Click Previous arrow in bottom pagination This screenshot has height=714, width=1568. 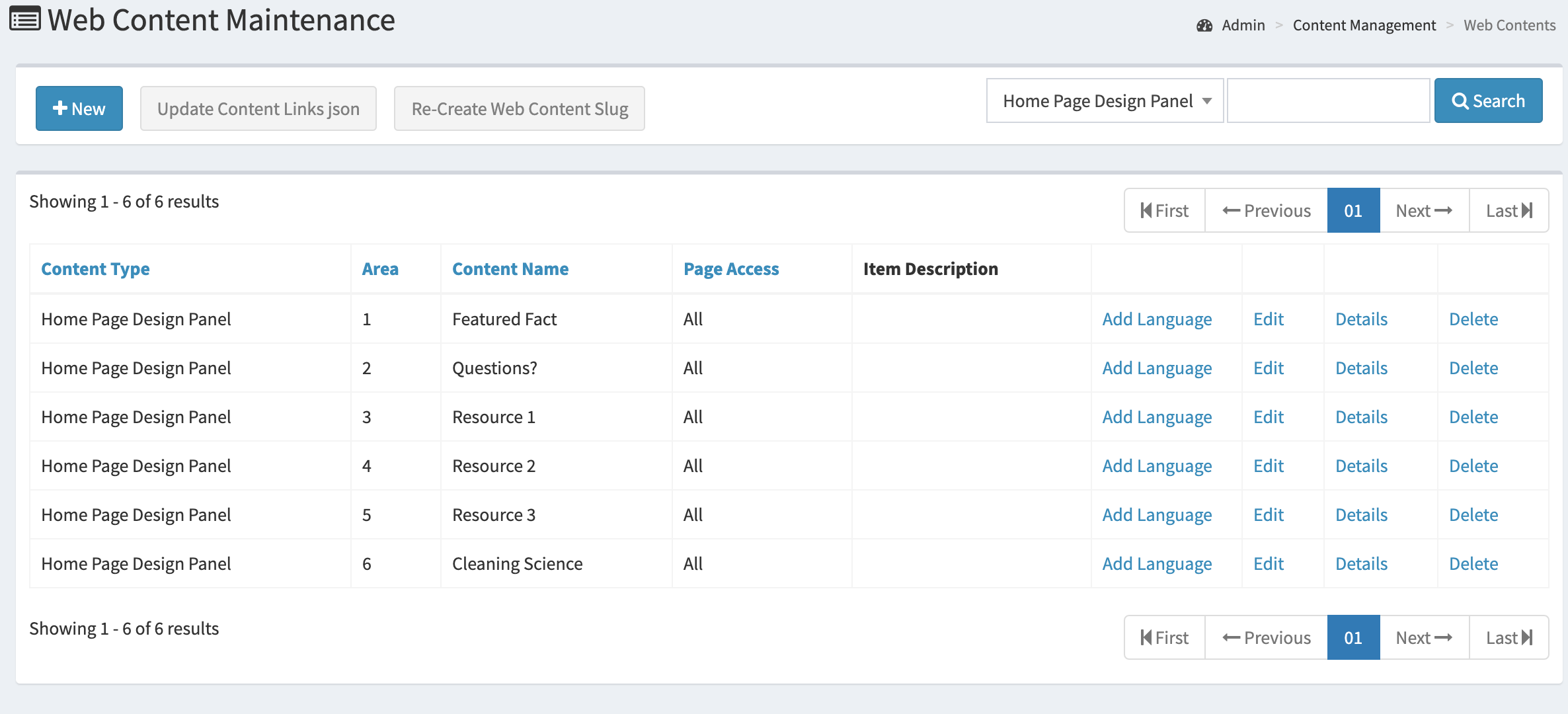point(1266,638)
